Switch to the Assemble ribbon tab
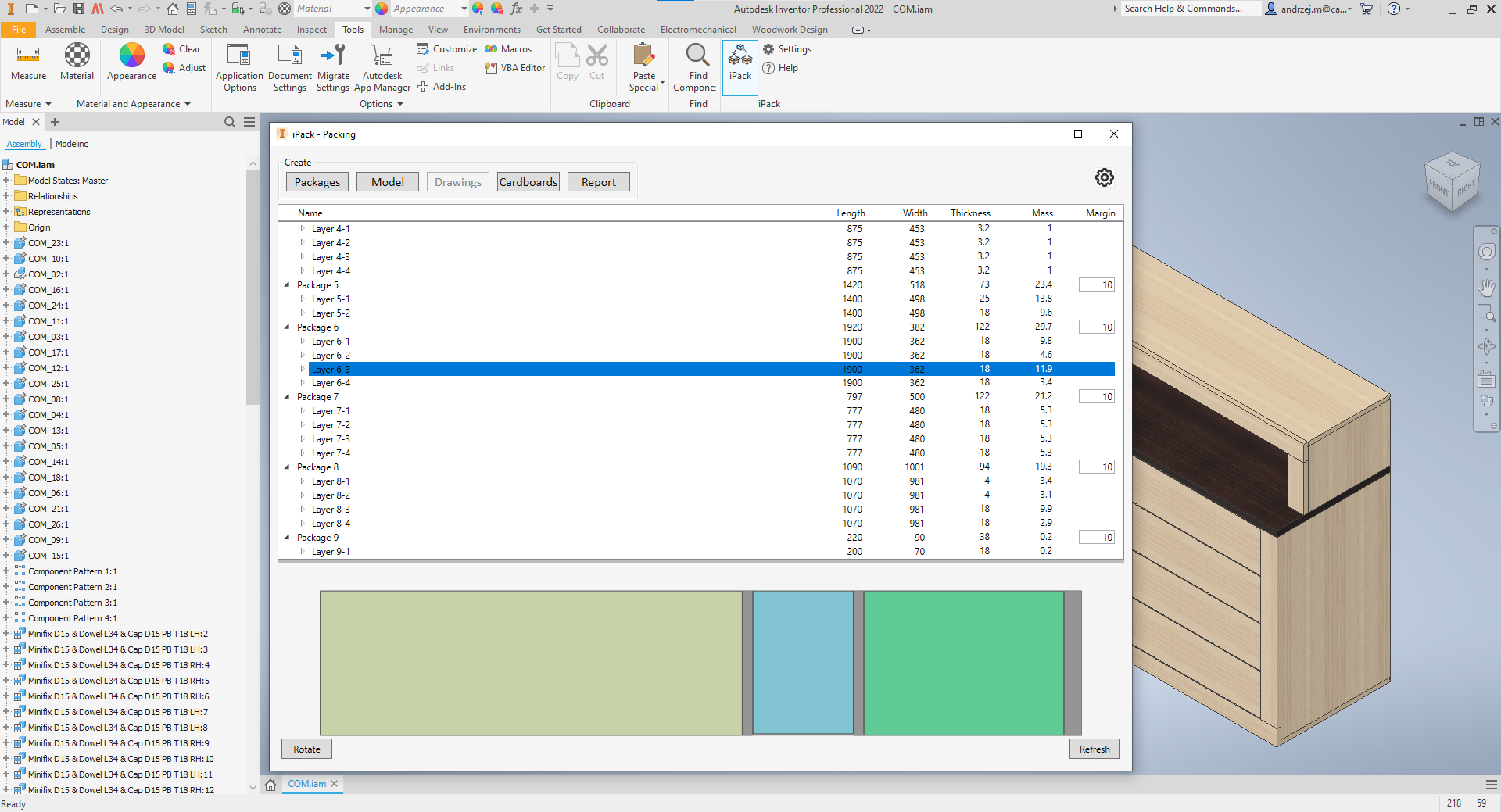 tap(65, 30)
